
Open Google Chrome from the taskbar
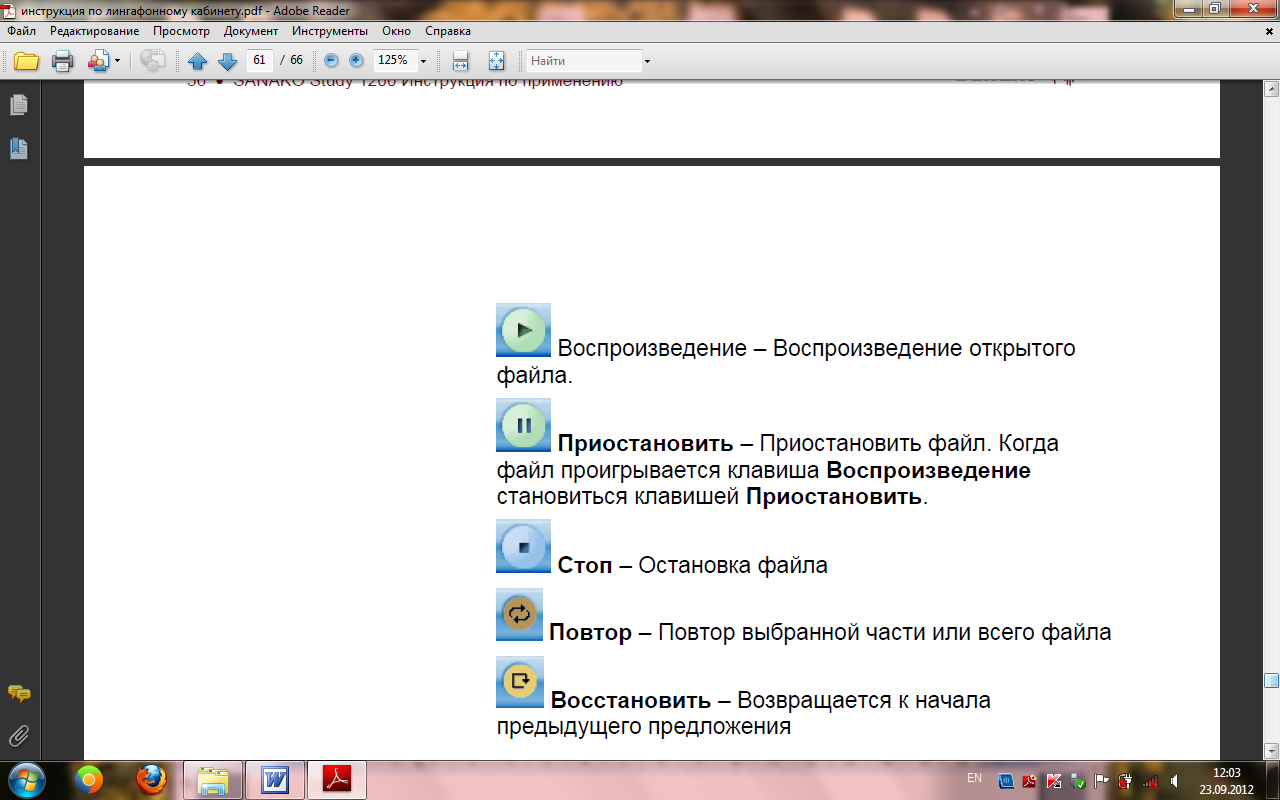tap(89, 779)
